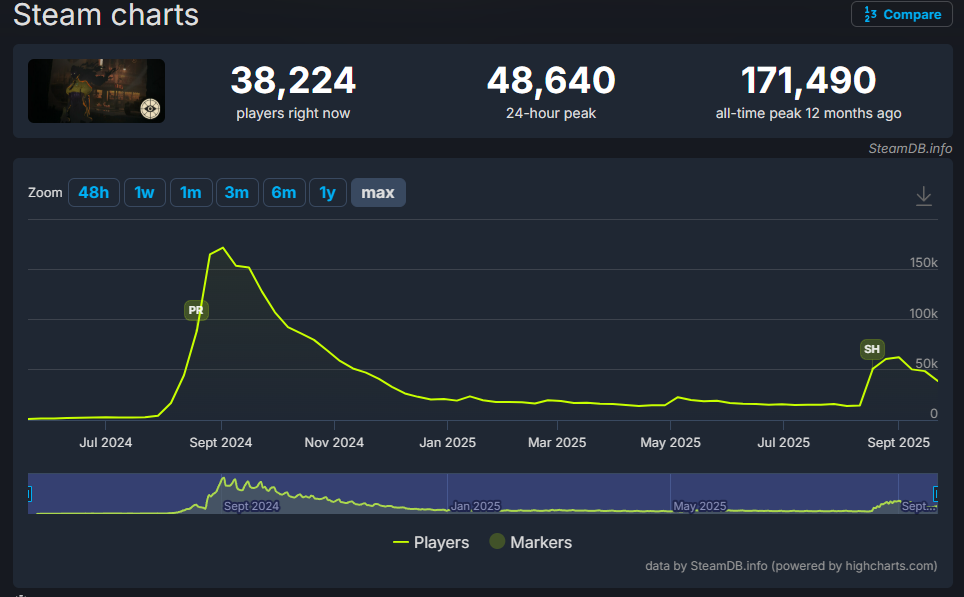The image size is (964, 597).
Task: Open the chart download menu icon
Action: pyautogui.click(x=923, y=196)
